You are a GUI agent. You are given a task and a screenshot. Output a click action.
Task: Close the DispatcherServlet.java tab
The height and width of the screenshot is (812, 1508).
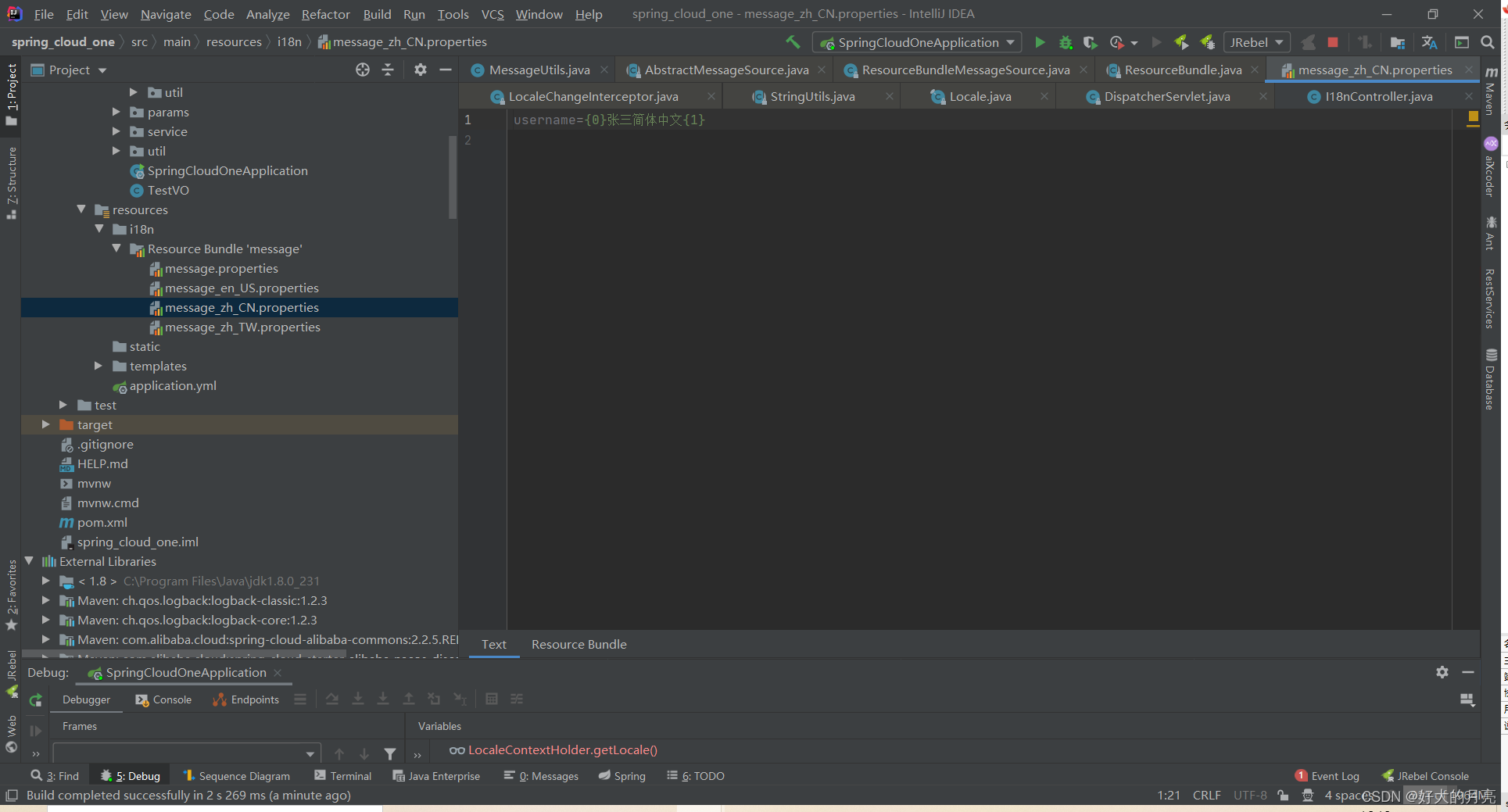pos(1263,96)
